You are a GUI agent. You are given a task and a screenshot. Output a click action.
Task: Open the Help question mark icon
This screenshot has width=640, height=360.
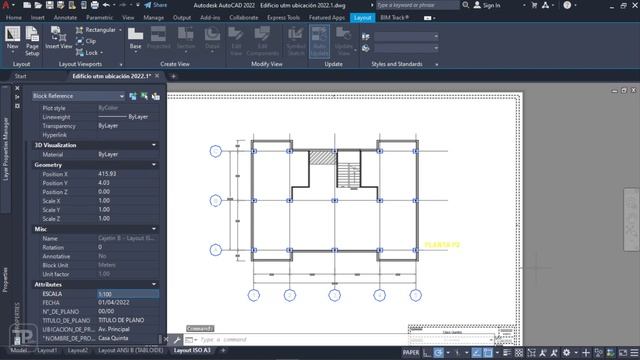[567, 5]
